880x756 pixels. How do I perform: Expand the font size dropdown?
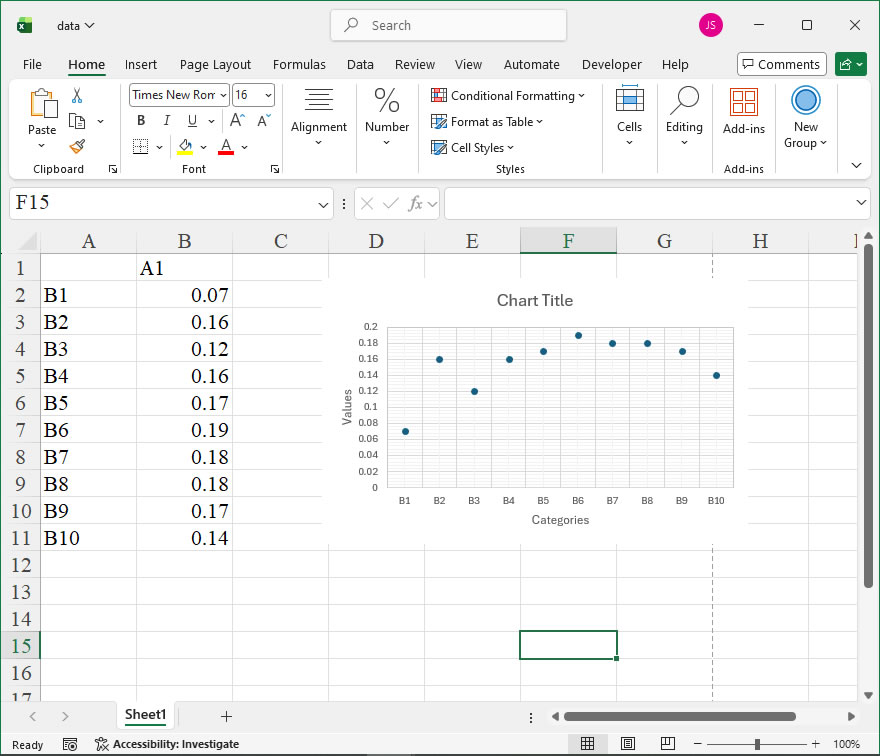point(267,96)
